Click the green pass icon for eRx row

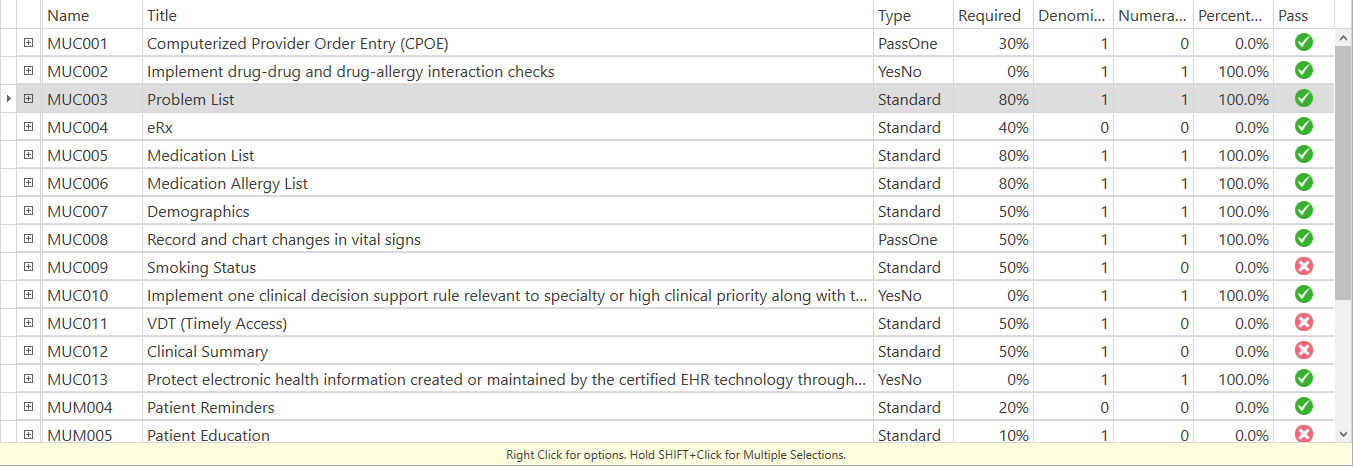1304,127
